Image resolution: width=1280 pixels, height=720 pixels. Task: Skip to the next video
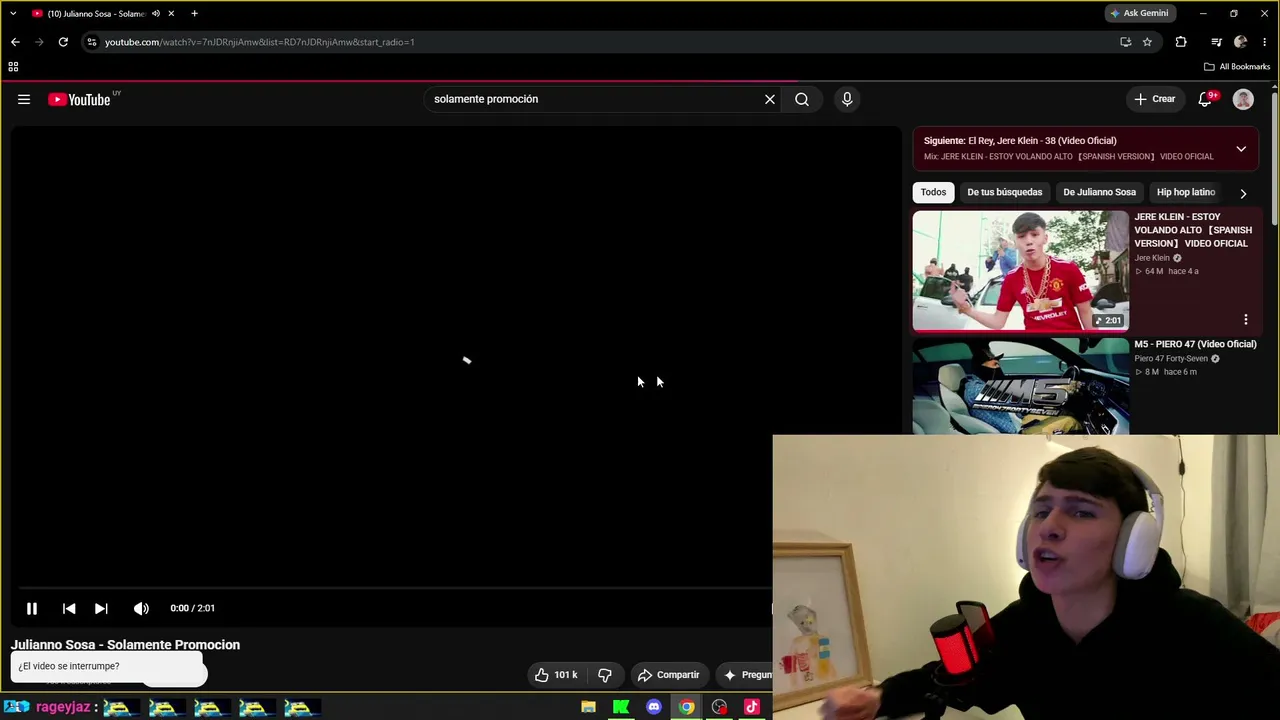tap(101, 608)
